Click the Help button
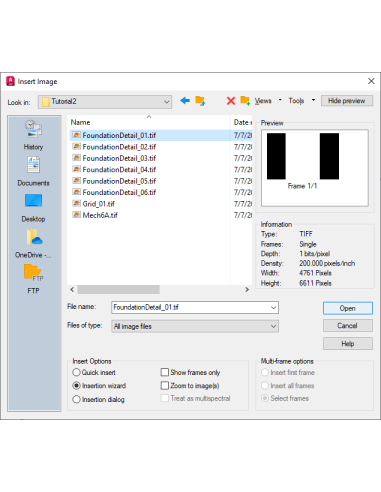Image resolution: width=381 pixels, height=492 pixels. [348, 344]
